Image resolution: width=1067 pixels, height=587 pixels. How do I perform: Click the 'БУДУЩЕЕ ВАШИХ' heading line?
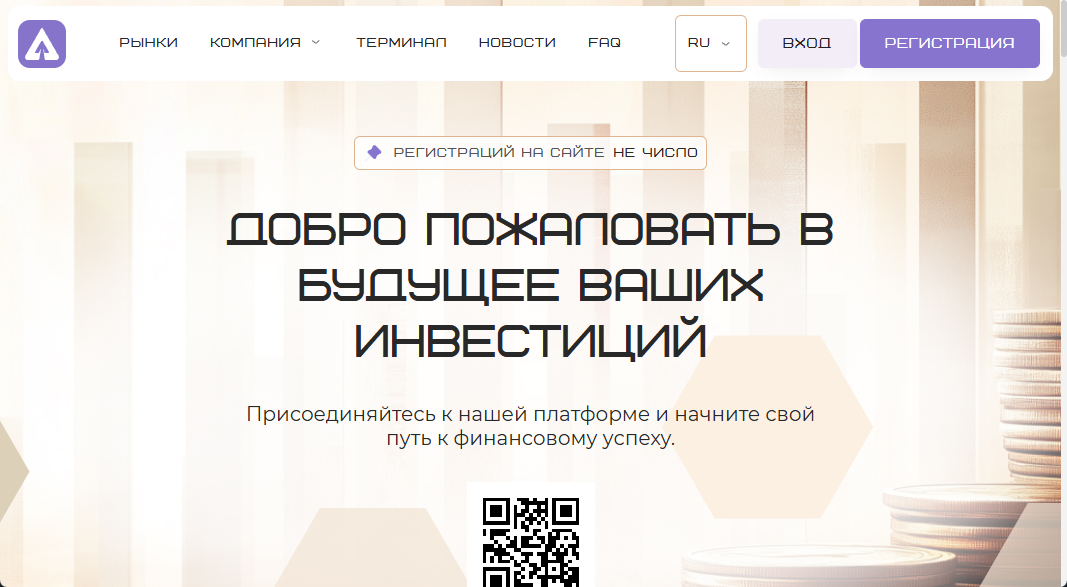pyautogui.click(x=530, y=285)
